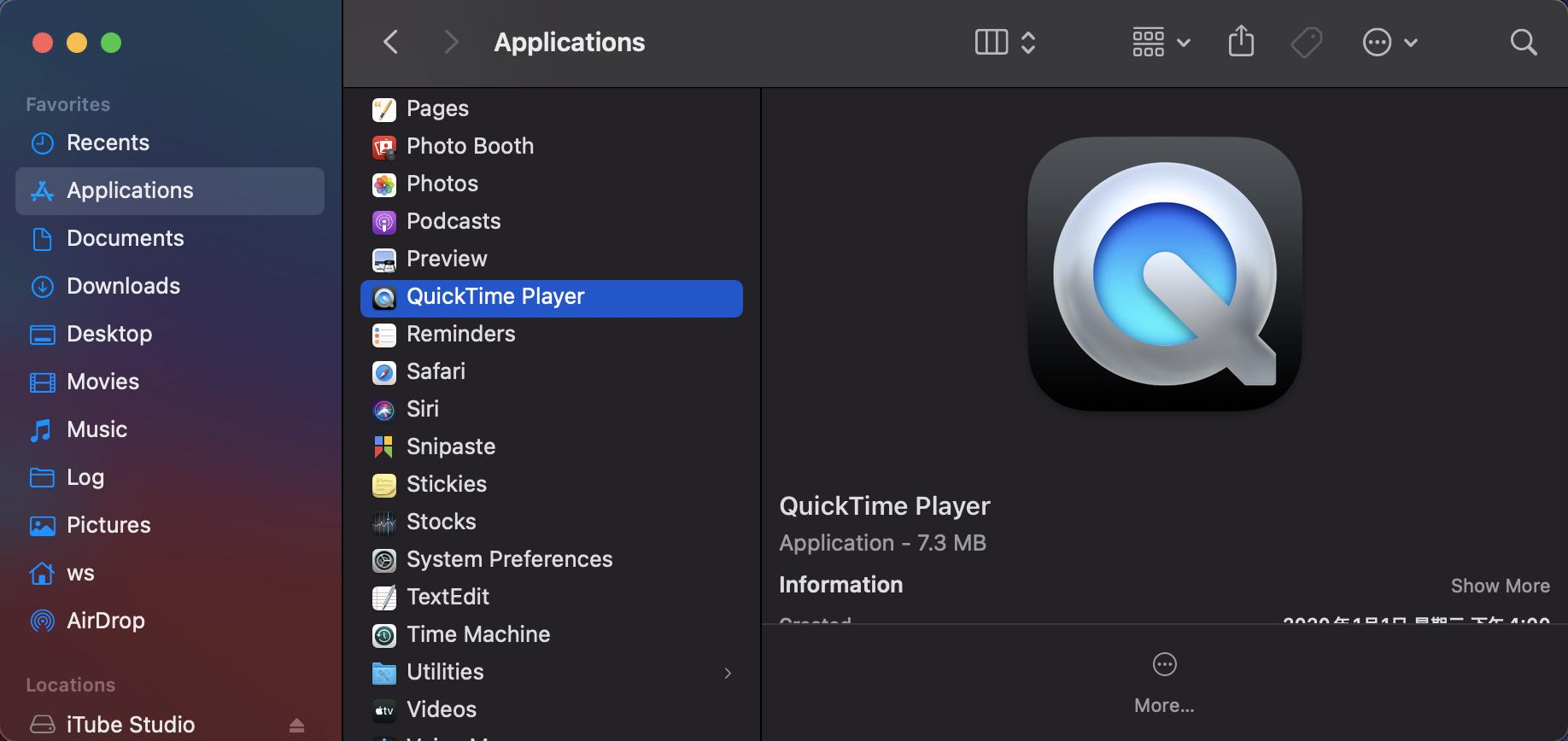Select the Stocks app icon
Screen dimensions: 1568x741
pyautogui.click(x=384, y=522)
